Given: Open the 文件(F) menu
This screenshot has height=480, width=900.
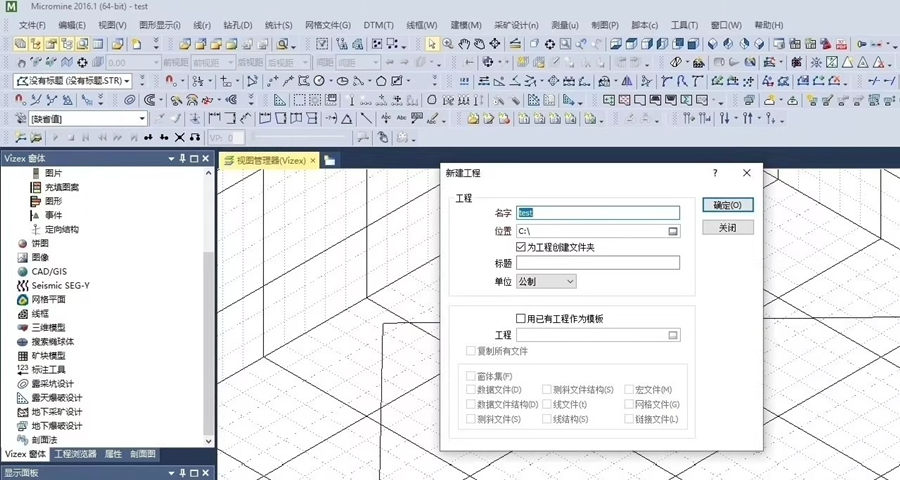Looking at the screenshot, I should [32, 25].
